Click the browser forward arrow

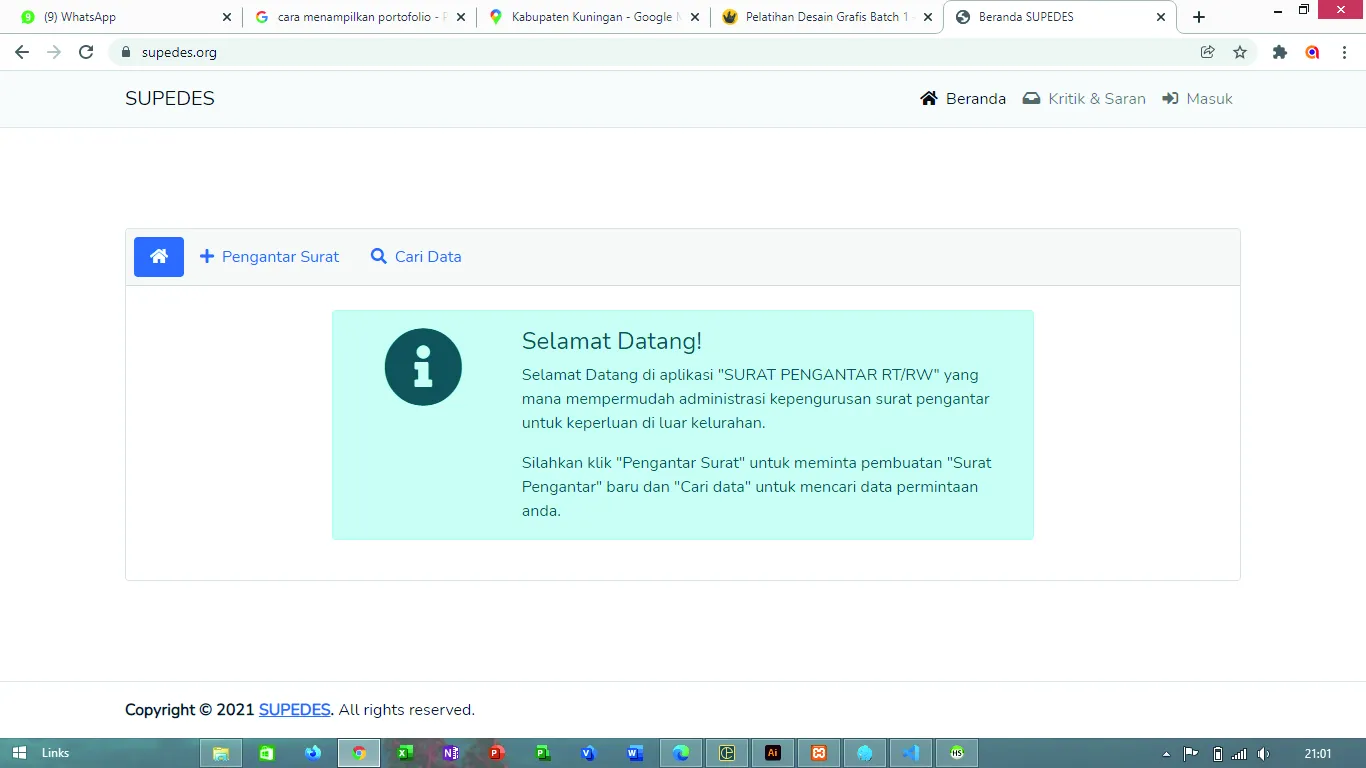54,52
